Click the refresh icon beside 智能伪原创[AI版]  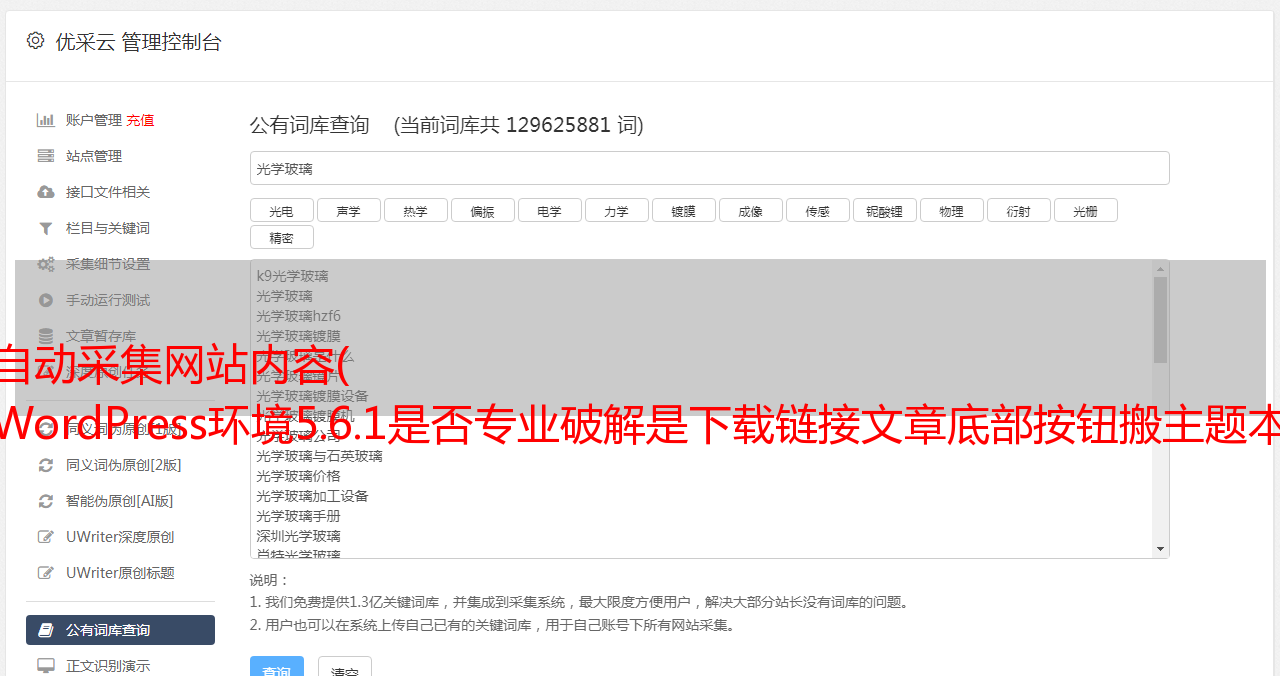point(46,501)
